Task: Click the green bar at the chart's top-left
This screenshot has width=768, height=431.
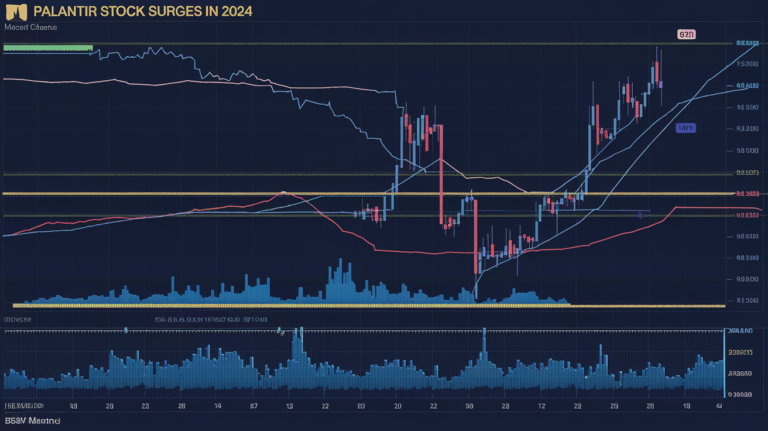Action: (48, 48)
